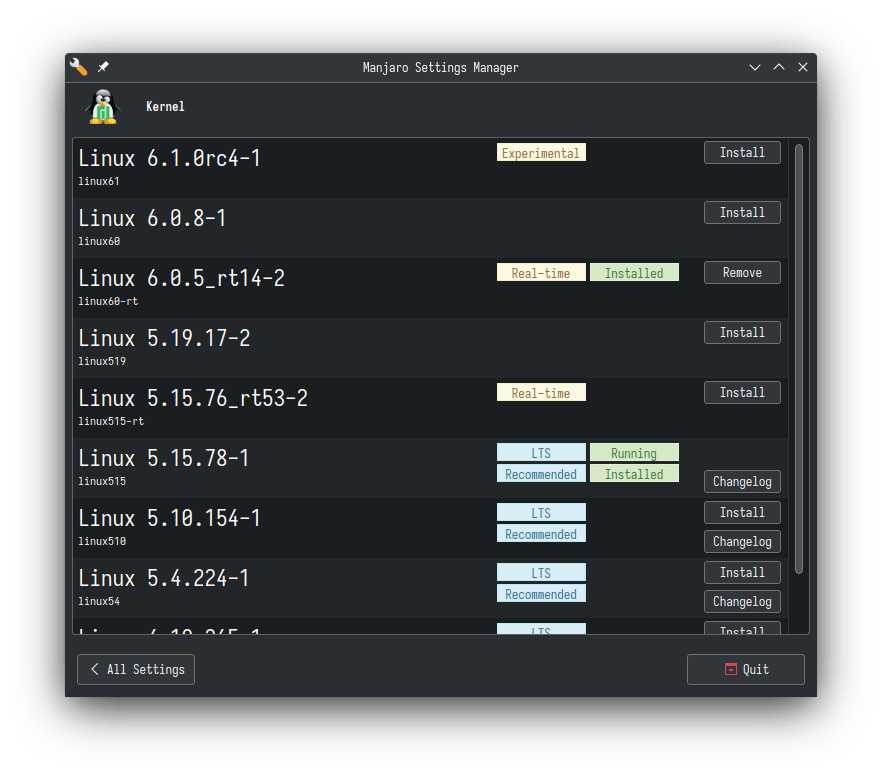Click the LTS badge on Linux 5.15.78-1
Viewport: 882px width, 774px height.
(x=541, y=452)
